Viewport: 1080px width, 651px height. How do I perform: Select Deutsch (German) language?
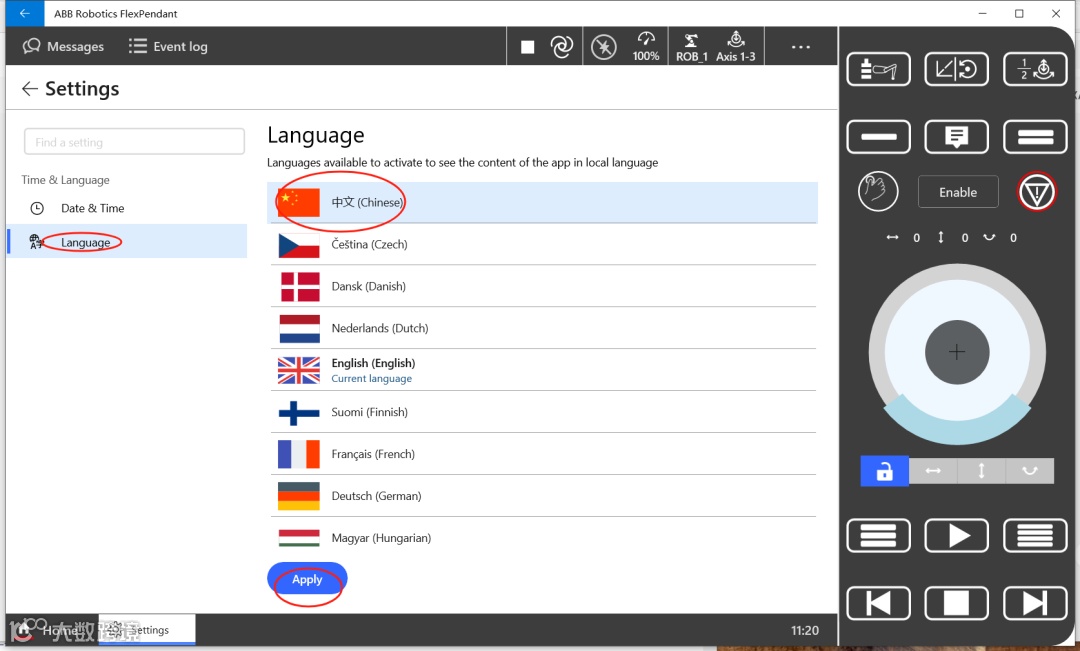click(542, 496)
